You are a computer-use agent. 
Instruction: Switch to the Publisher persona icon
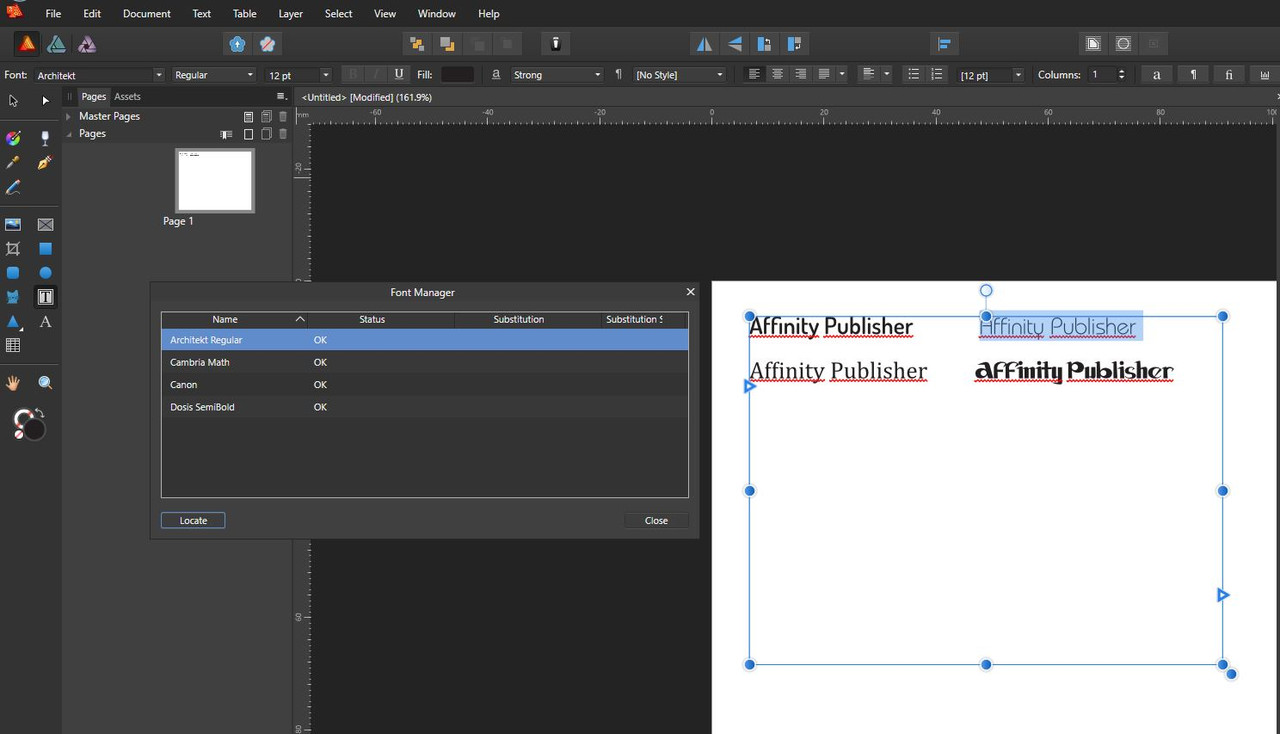pos(26,44)
